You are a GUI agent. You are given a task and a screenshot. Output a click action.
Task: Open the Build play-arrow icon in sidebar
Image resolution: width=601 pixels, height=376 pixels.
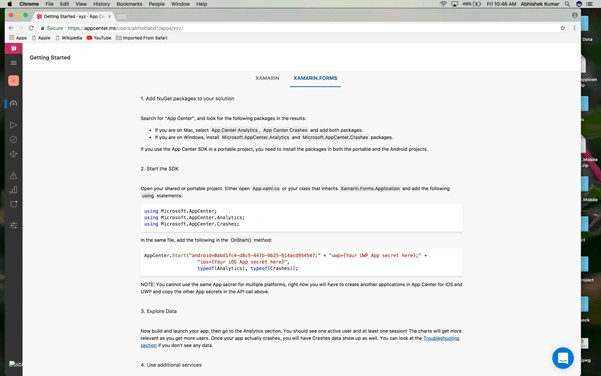[x=13, y=125]
